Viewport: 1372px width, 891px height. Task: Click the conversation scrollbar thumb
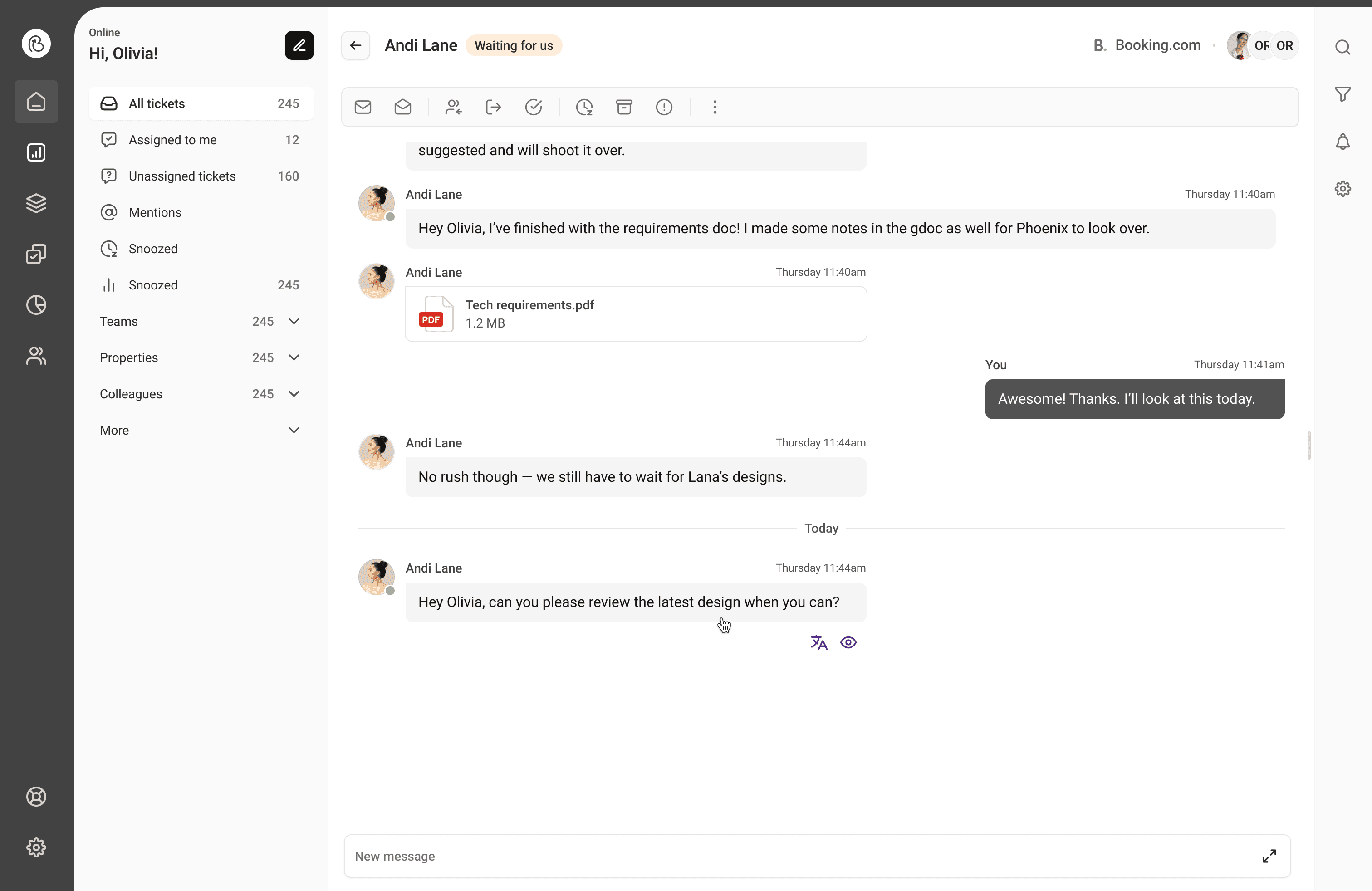1309,445
